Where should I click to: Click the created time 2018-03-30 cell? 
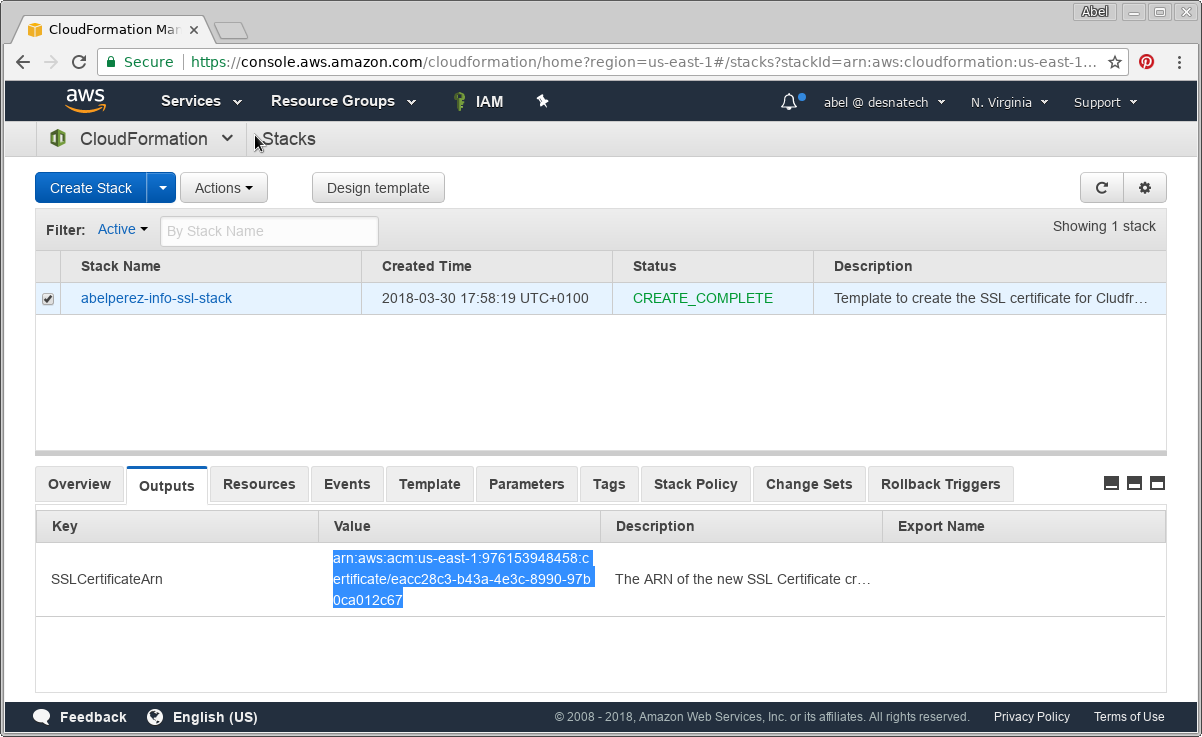tap(485, 298)
